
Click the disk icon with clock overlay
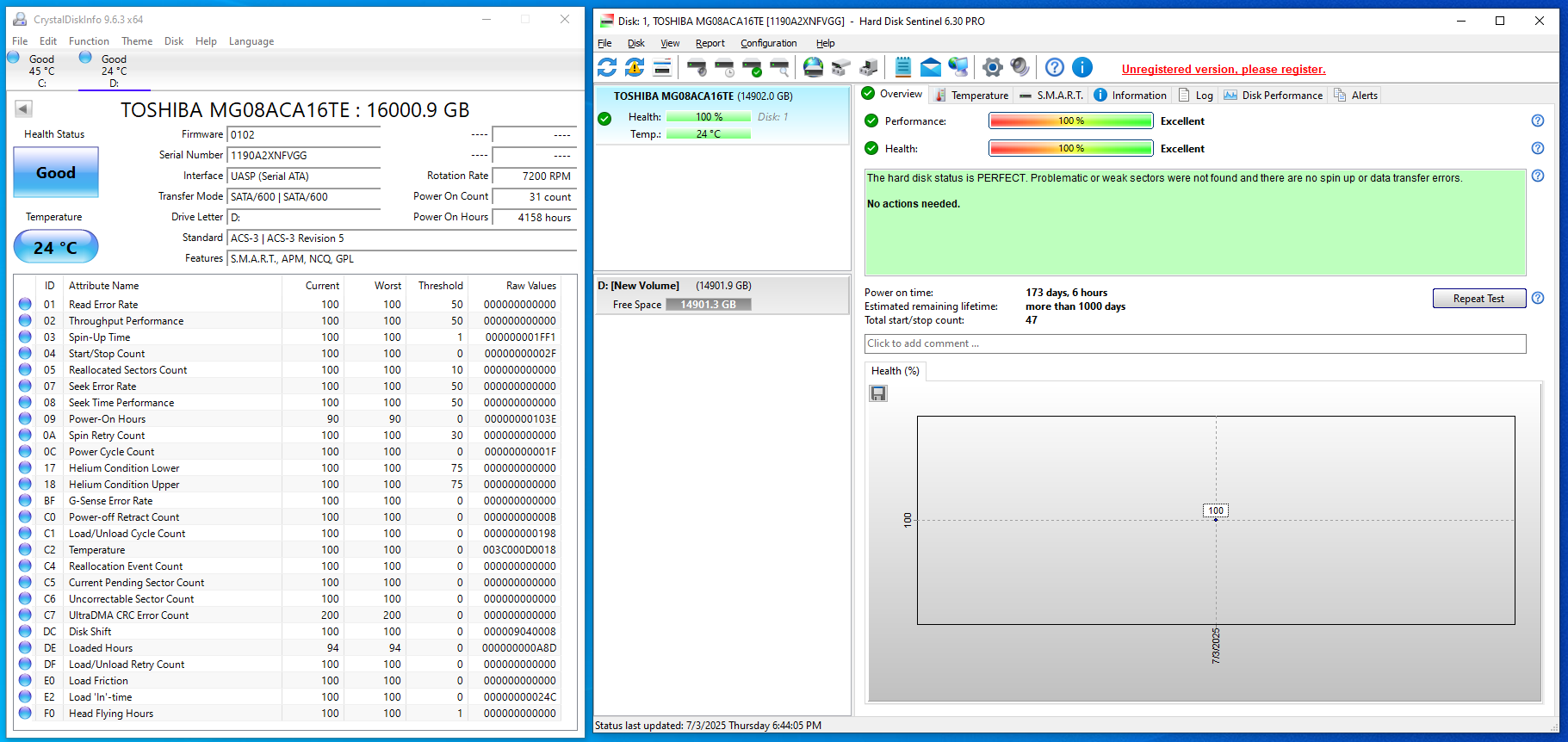(724, 67)
